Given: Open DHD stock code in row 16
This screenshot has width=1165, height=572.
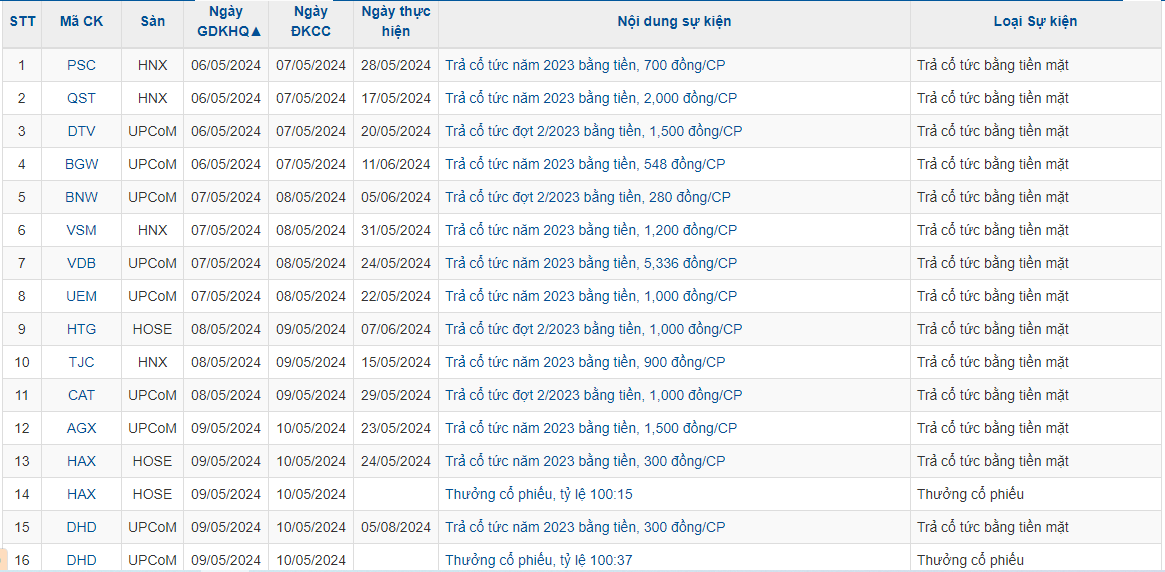Looking at the screenshot, I should 81,560.
